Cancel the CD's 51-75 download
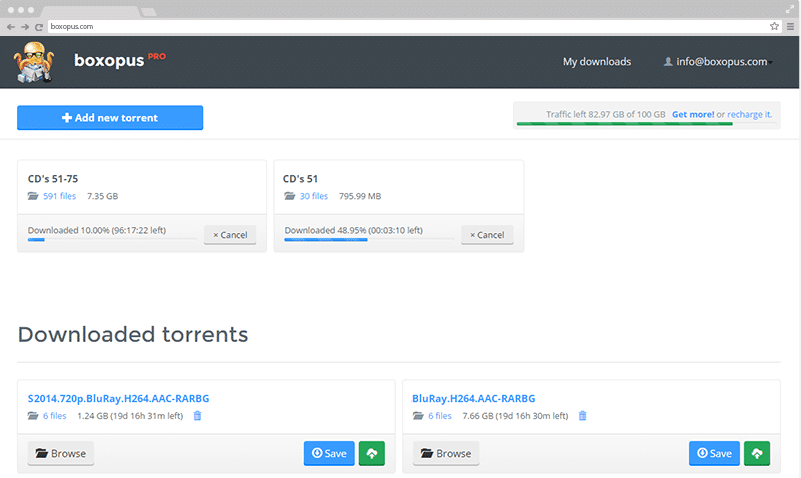The image size is (801, 478). [x=230, y=235]
